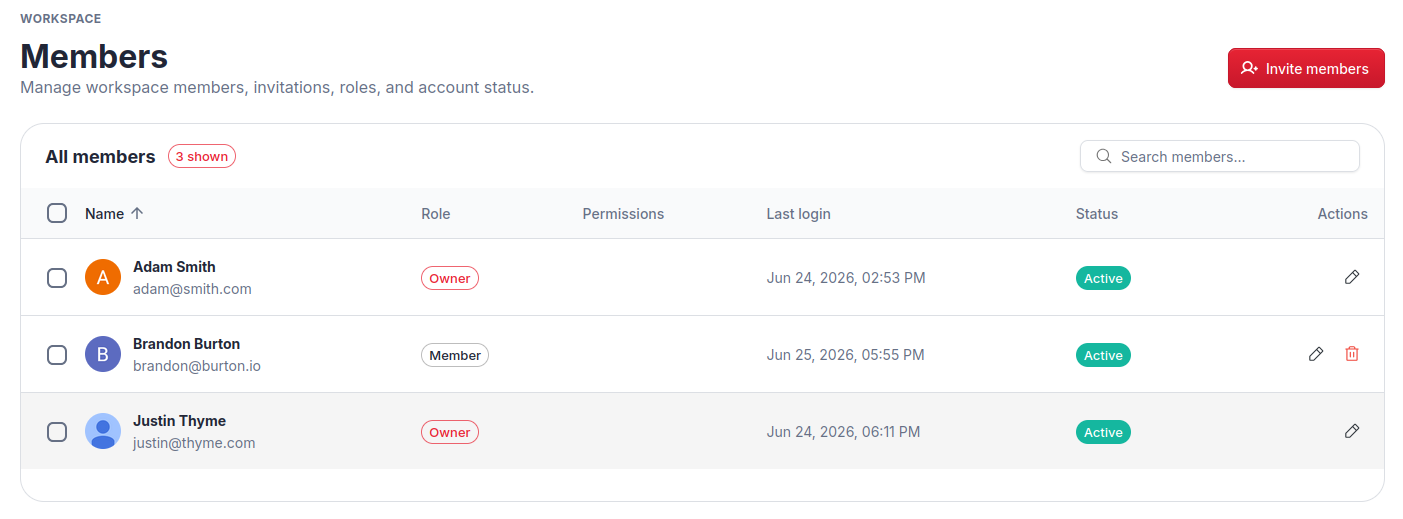Edit Justin Thyme using the pencil icon
The width and height of the screenshot is (1403, 519).
click(1352, 431)
